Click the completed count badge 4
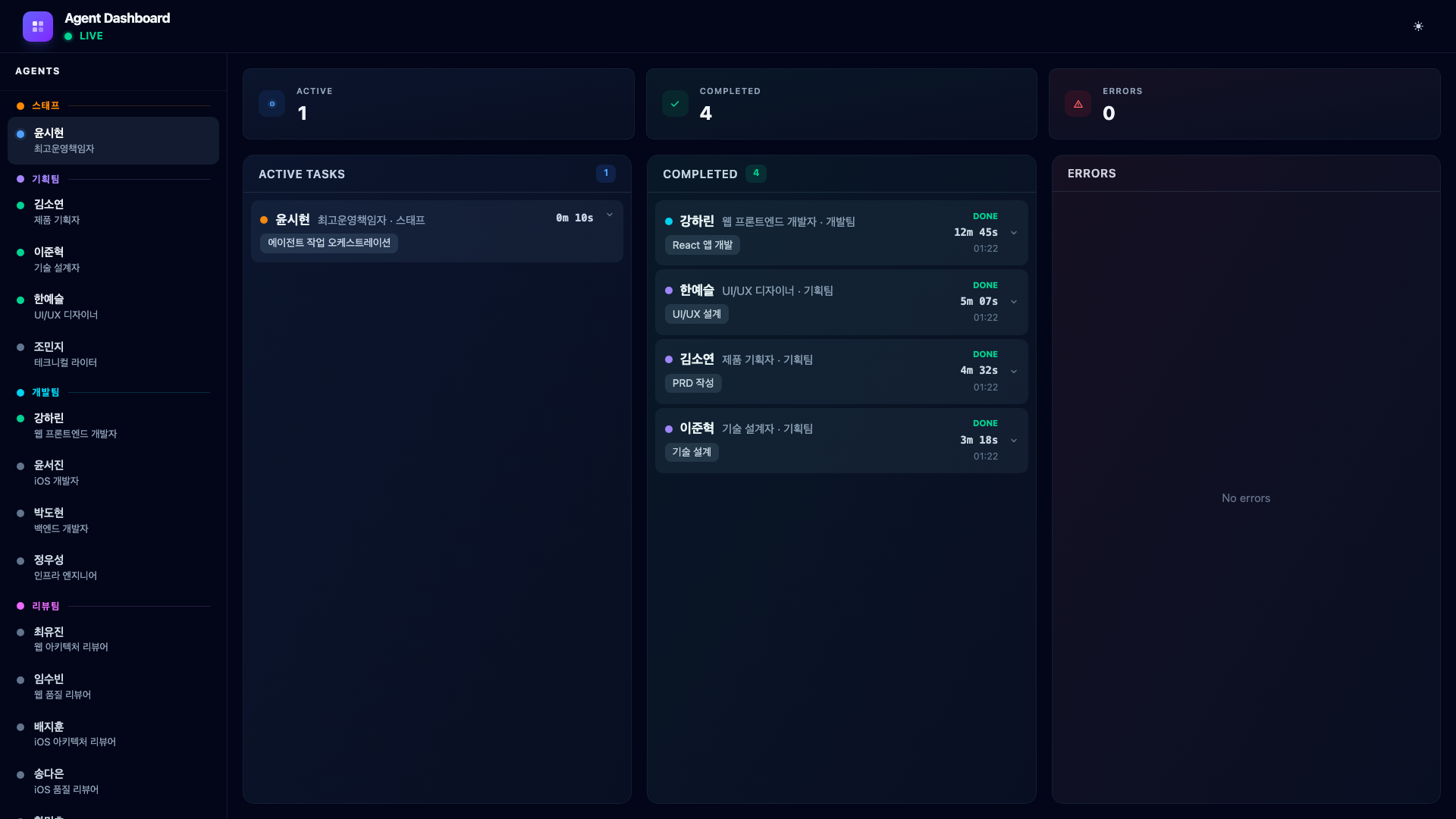Image resolution: width=1456 pixels, height=819 pixels. pos(755,173)
